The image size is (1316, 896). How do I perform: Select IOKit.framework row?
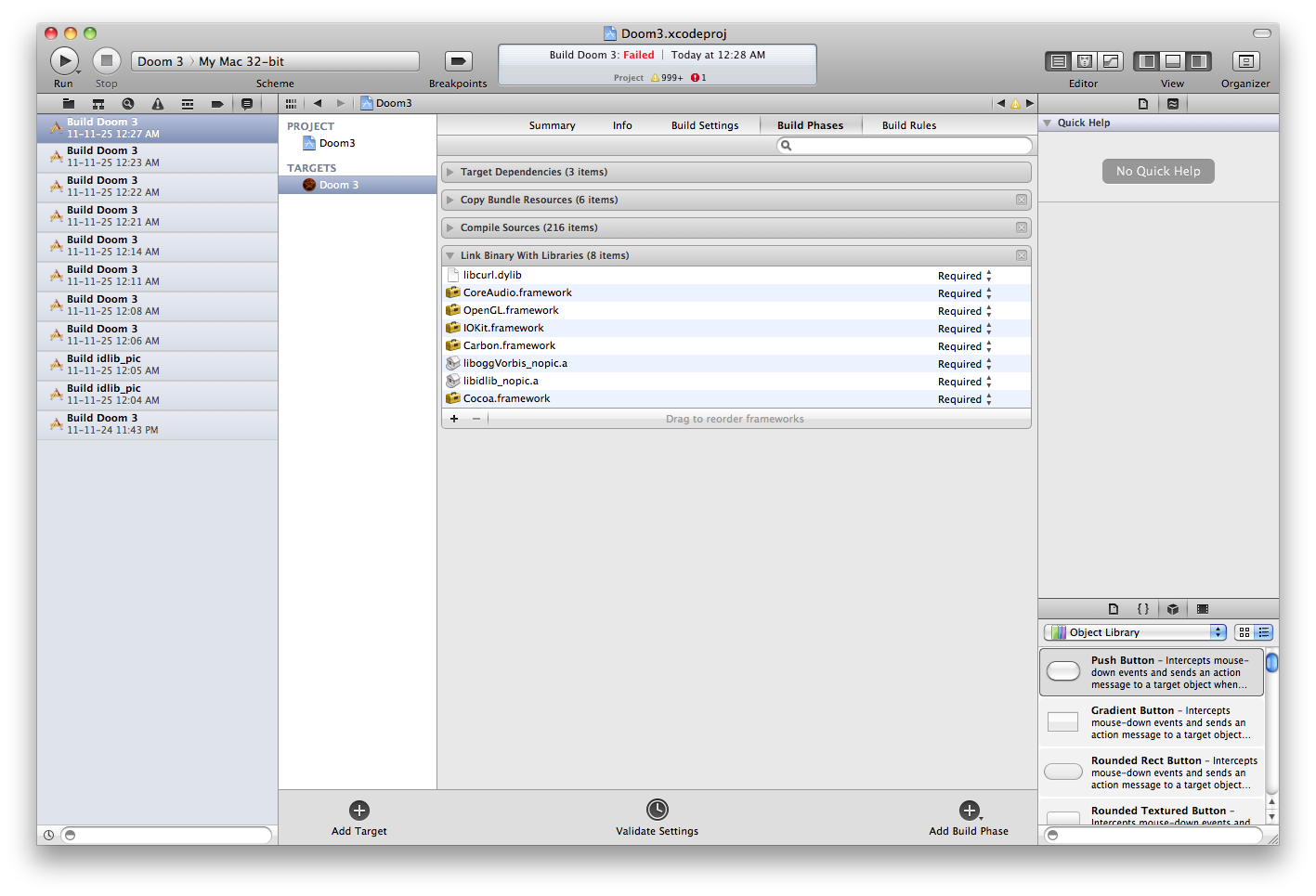point(736,328)
